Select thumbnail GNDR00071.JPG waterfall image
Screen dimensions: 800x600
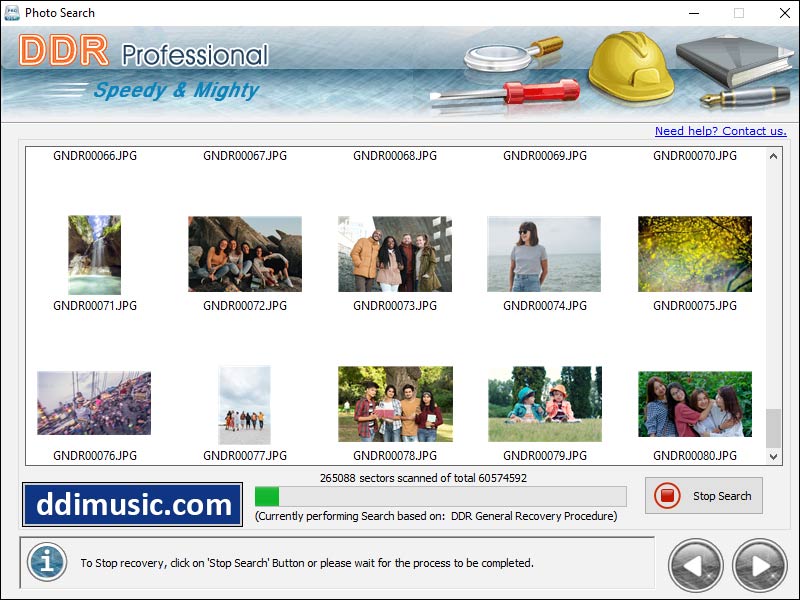pos(95,253)
